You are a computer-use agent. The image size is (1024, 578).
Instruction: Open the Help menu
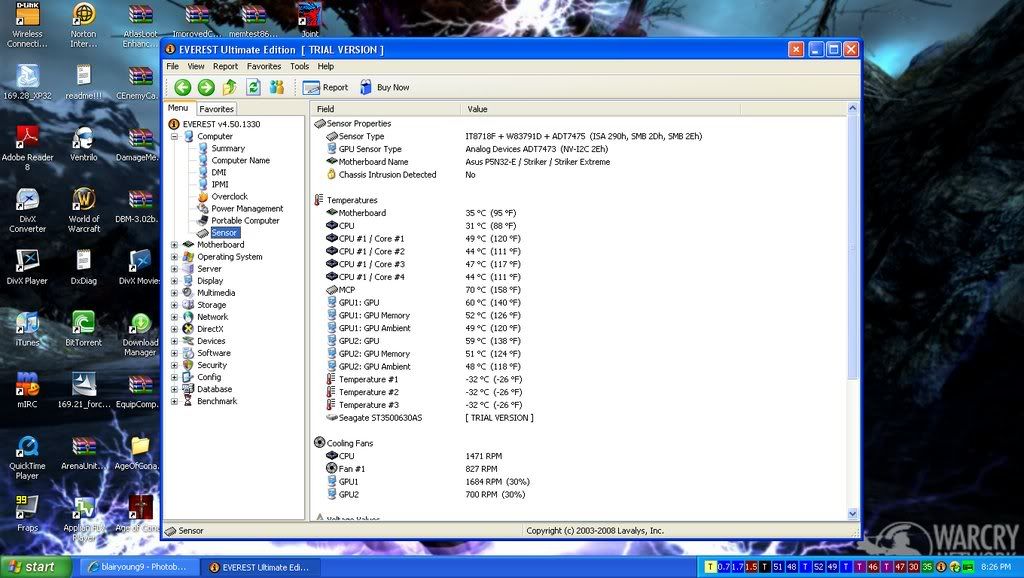click(x=326, y=66)
